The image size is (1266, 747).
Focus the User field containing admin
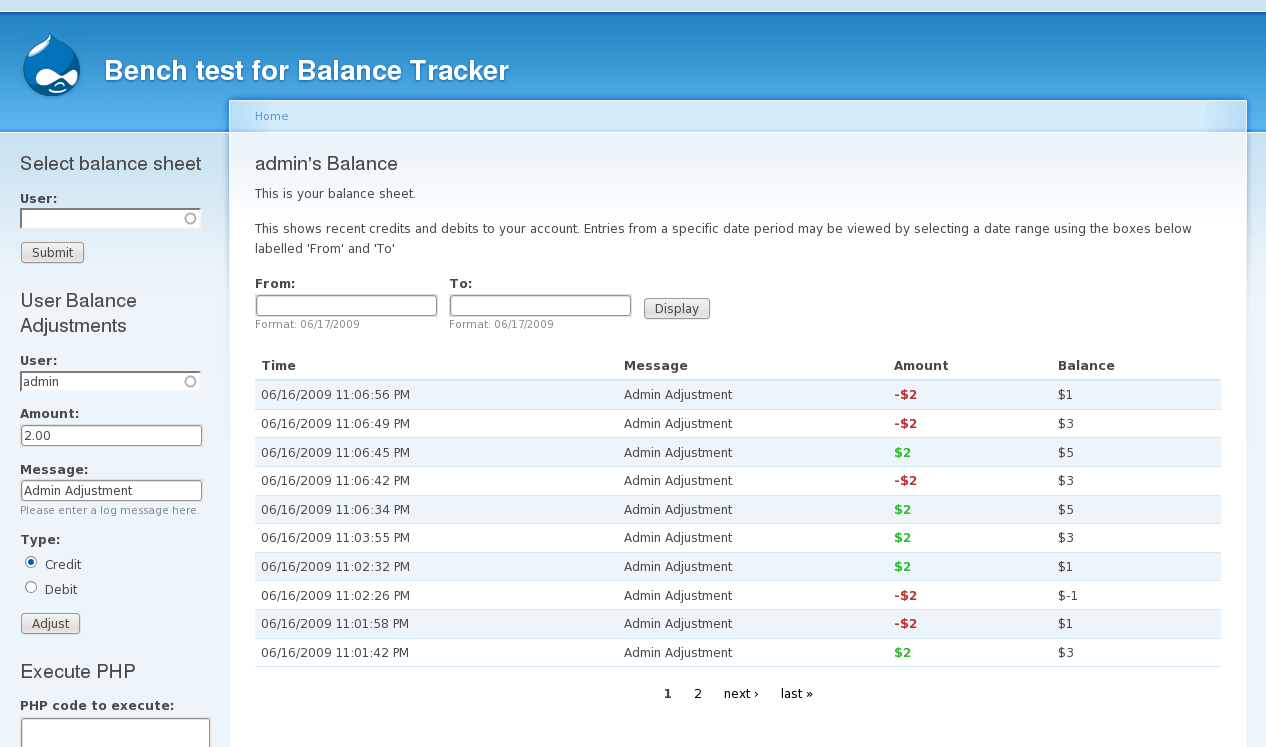[x=110, y=381]
